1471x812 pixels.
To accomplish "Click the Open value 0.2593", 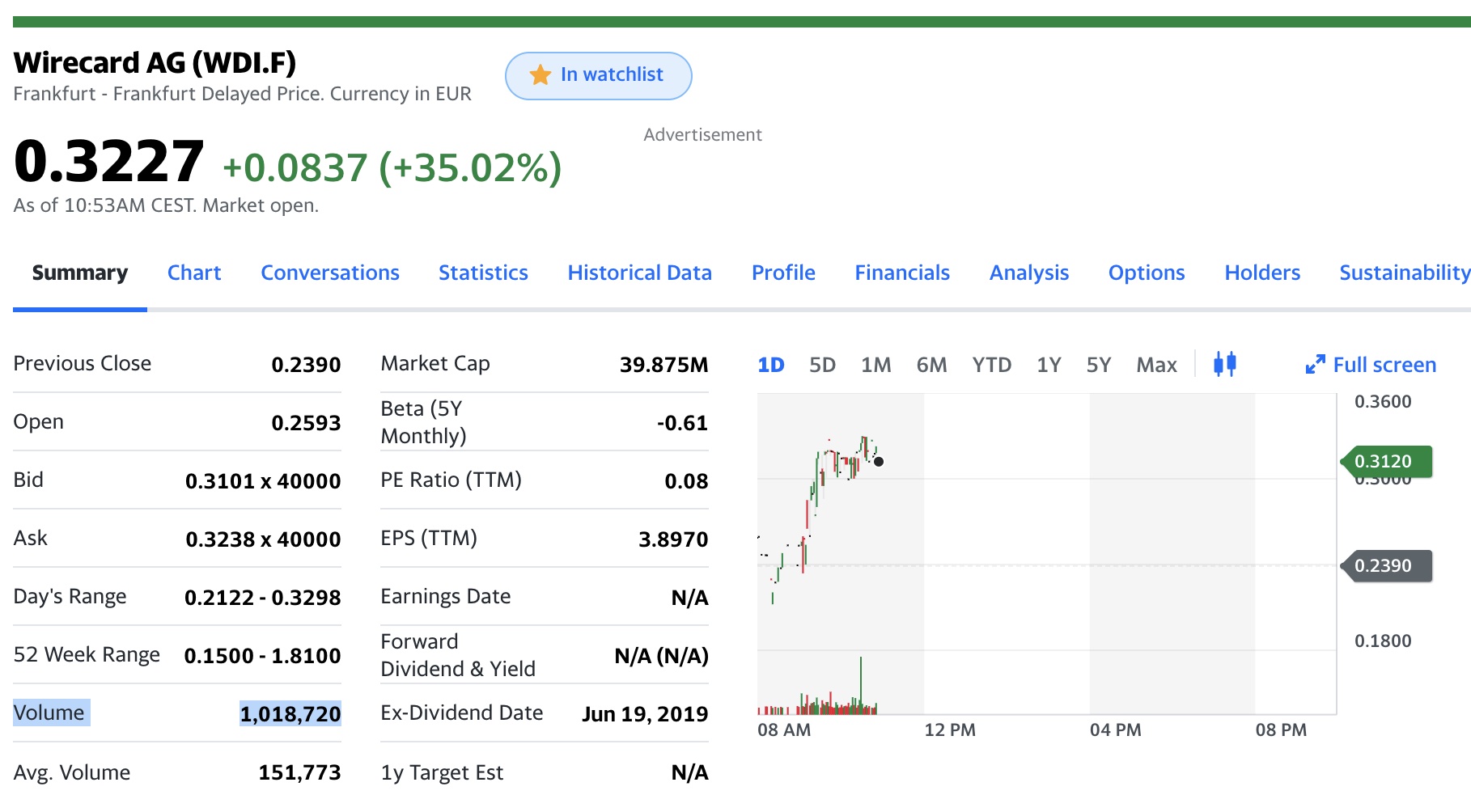I will coord(306,423).
